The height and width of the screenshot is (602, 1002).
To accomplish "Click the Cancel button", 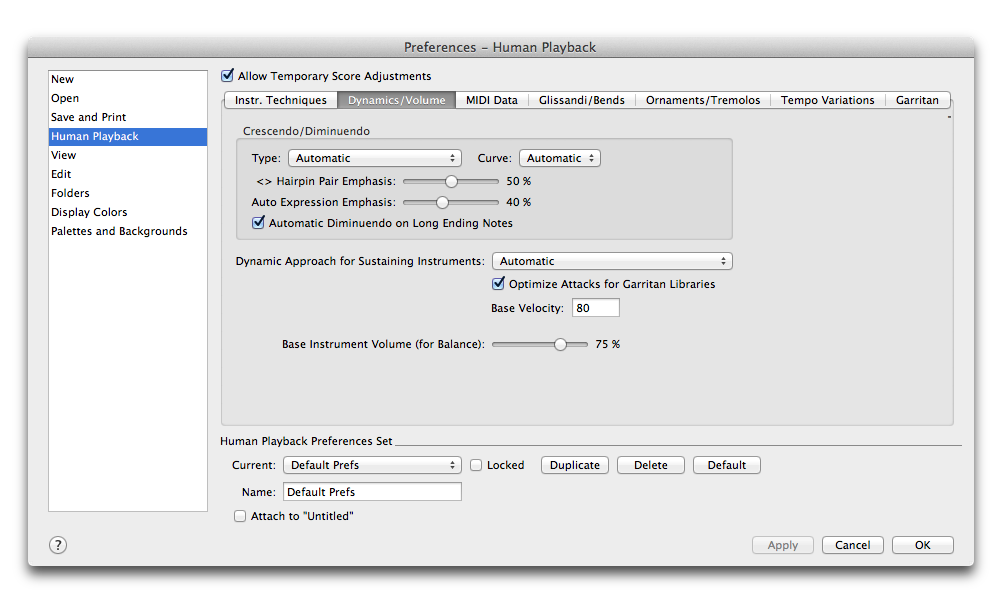I will pos(852,545).
